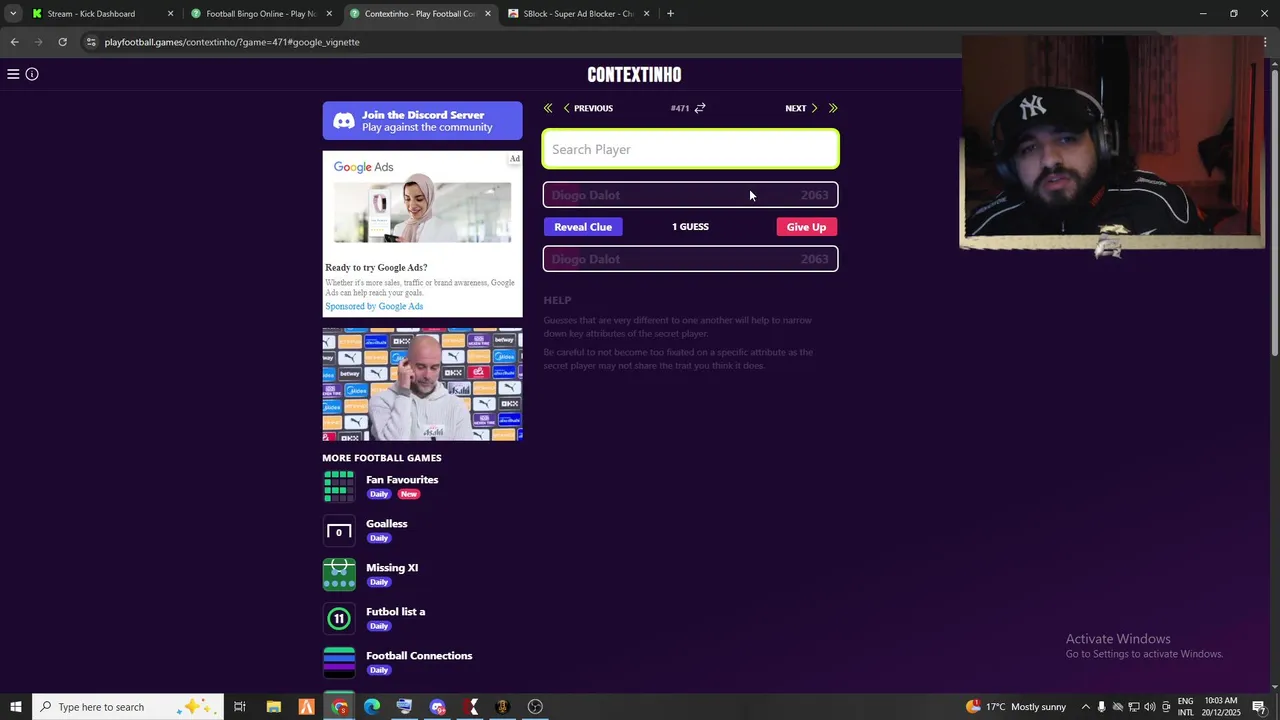Click the browser back arrow

click(x=14, y=42)
